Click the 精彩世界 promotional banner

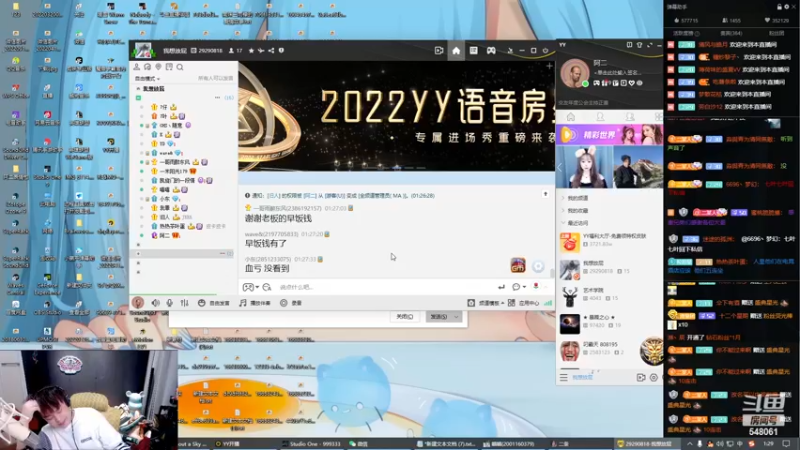tap(609, 135)
